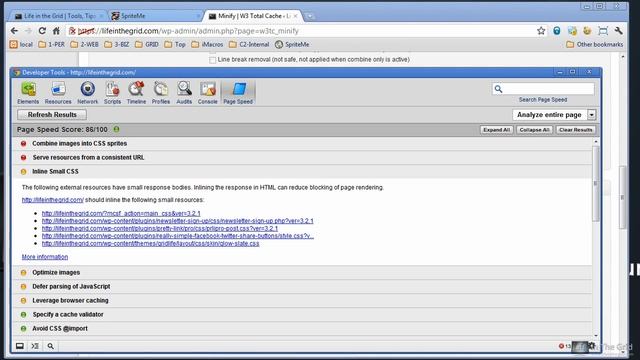
Task: Click the green Page Speed score indicator
Action: 116,129
